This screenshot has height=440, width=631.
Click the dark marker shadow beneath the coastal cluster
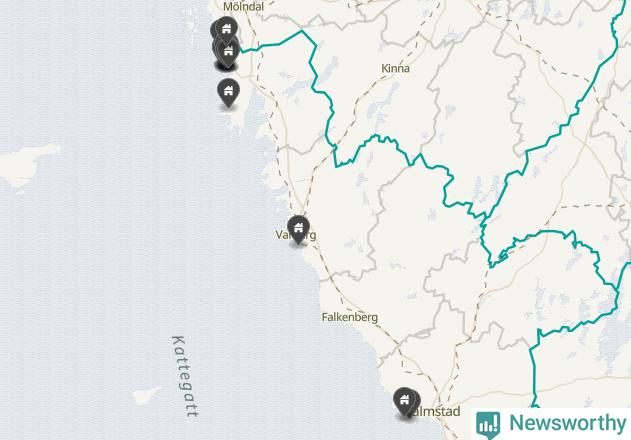pos(227,67)
